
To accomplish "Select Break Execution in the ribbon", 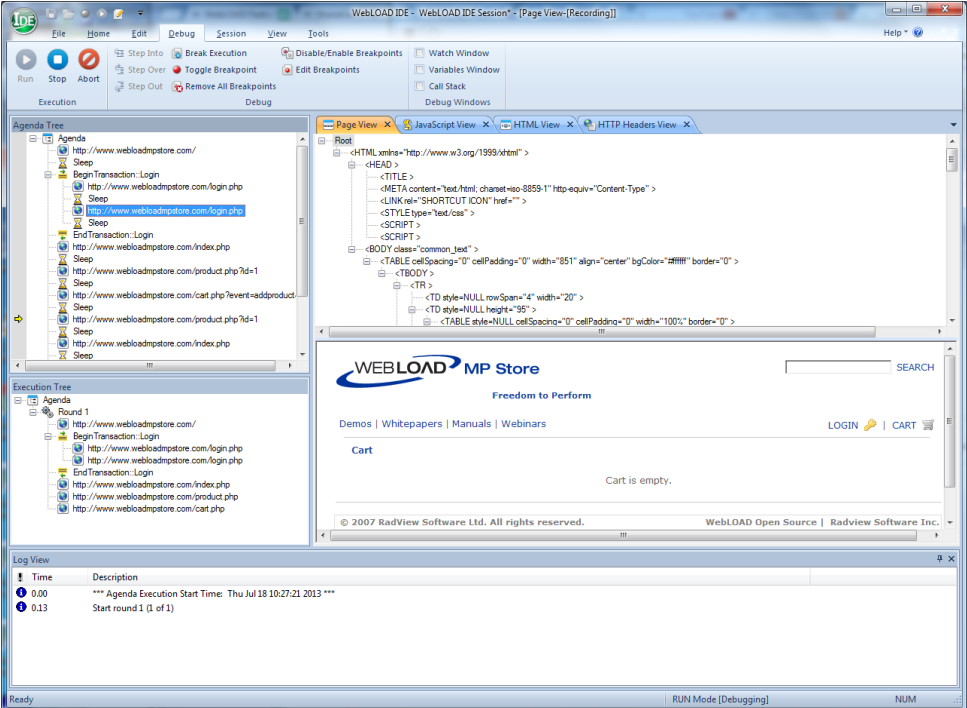I will (215, 53).
